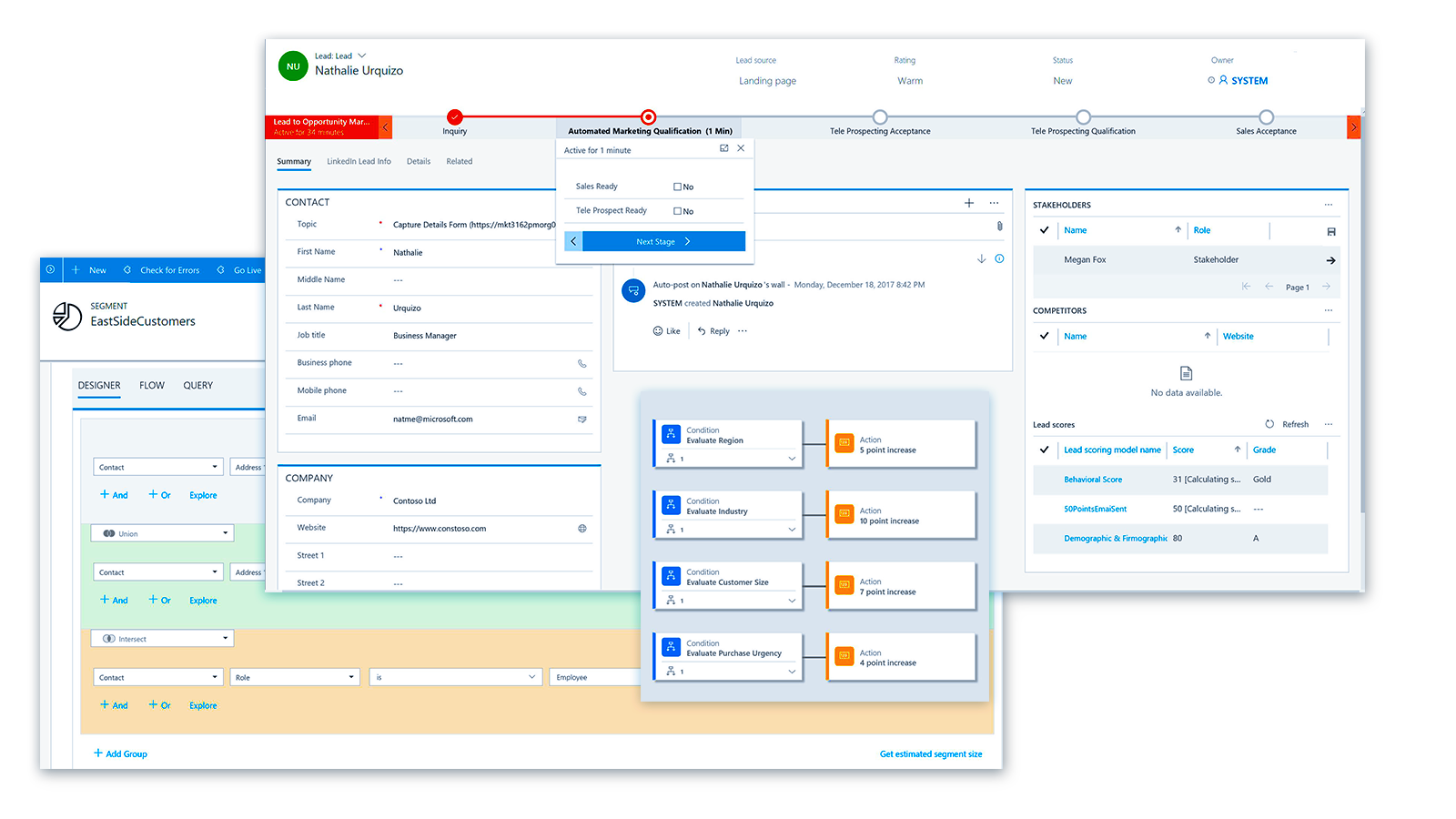Click the call icon next to Mobile phone
1456x819 pixels.
583,391
